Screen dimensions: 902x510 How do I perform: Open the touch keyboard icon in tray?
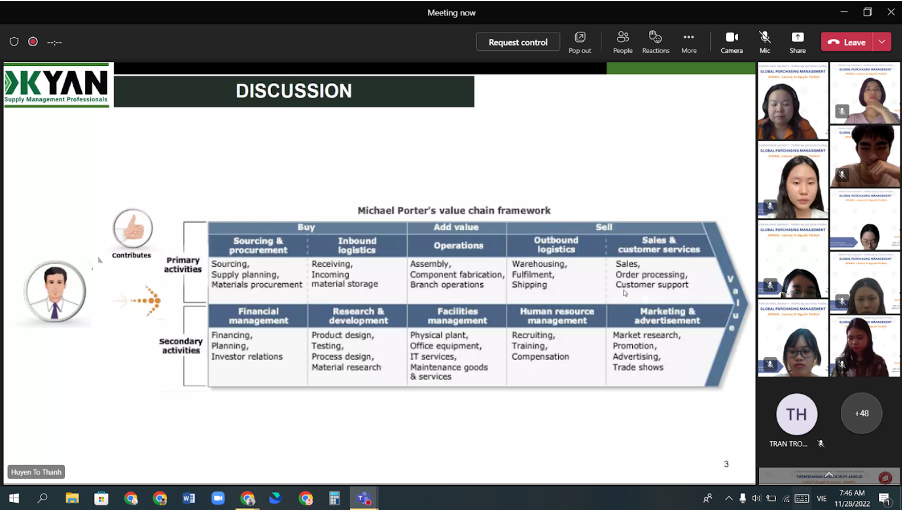pyautogui.click(x=801, y=498)
